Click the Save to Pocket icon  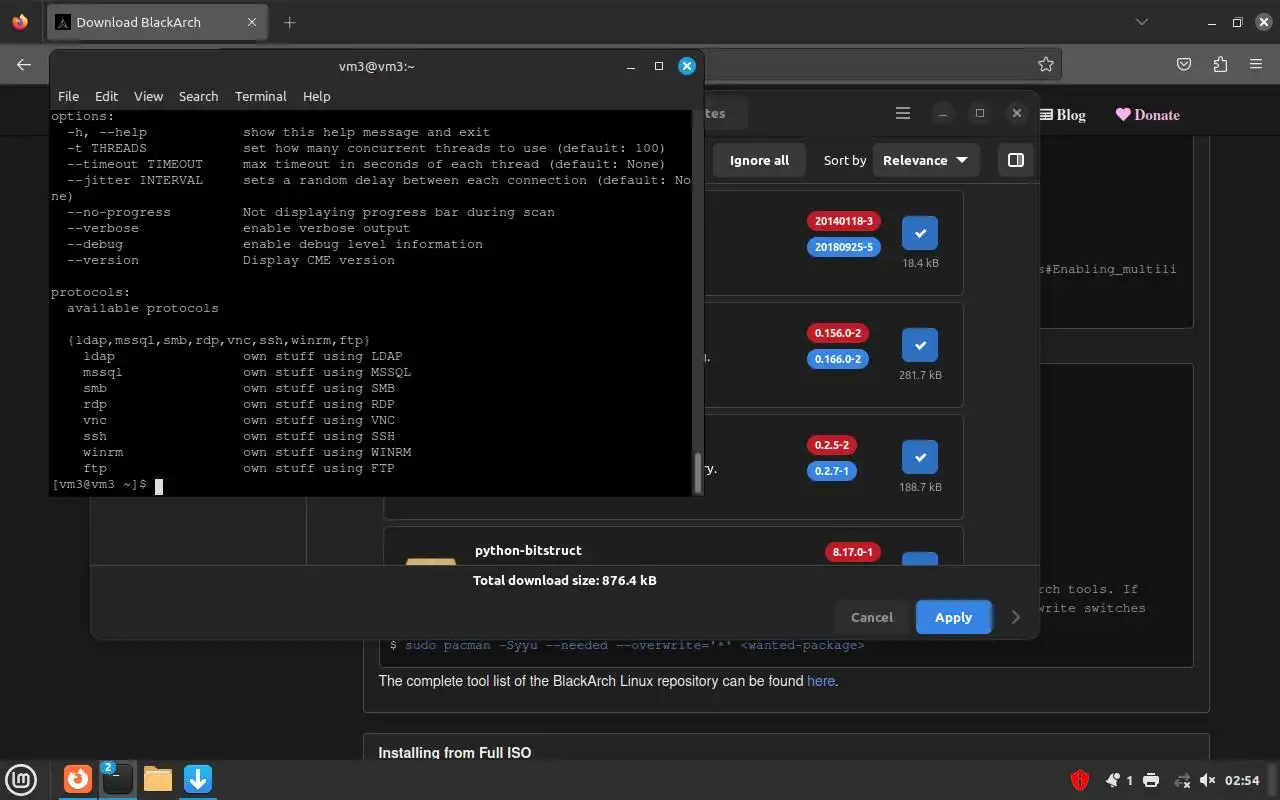(1184, 64)
